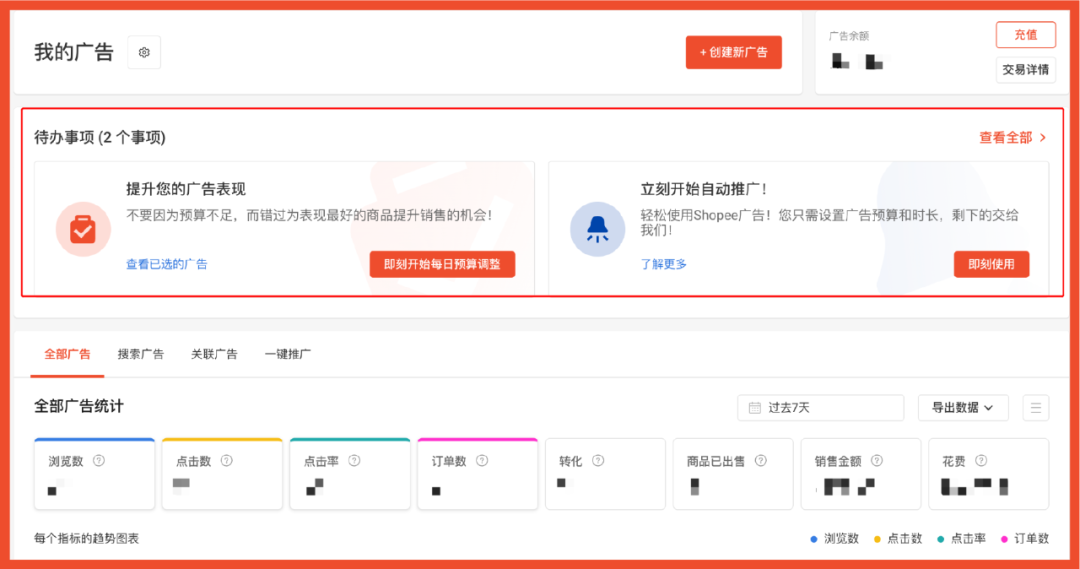Toggle the 点击数 metric card

[222, 474]
